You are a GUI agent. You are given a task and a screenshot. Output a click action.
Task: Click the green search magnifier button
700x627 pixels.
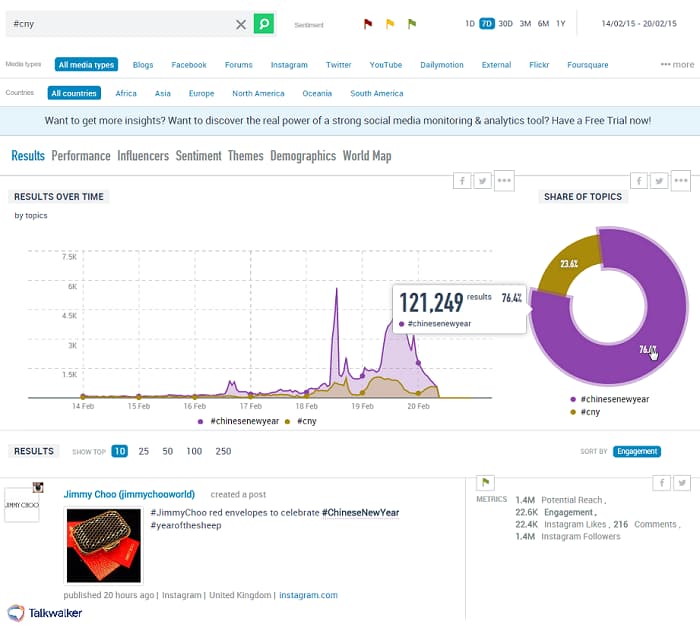click(x=263, y=23)
